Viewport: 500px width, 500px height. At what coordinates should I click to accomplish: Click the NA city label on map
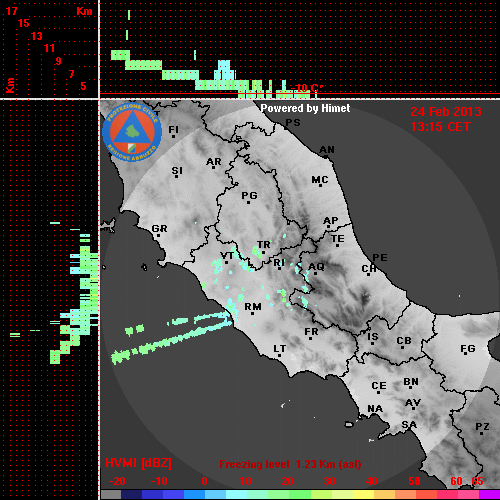375,409
